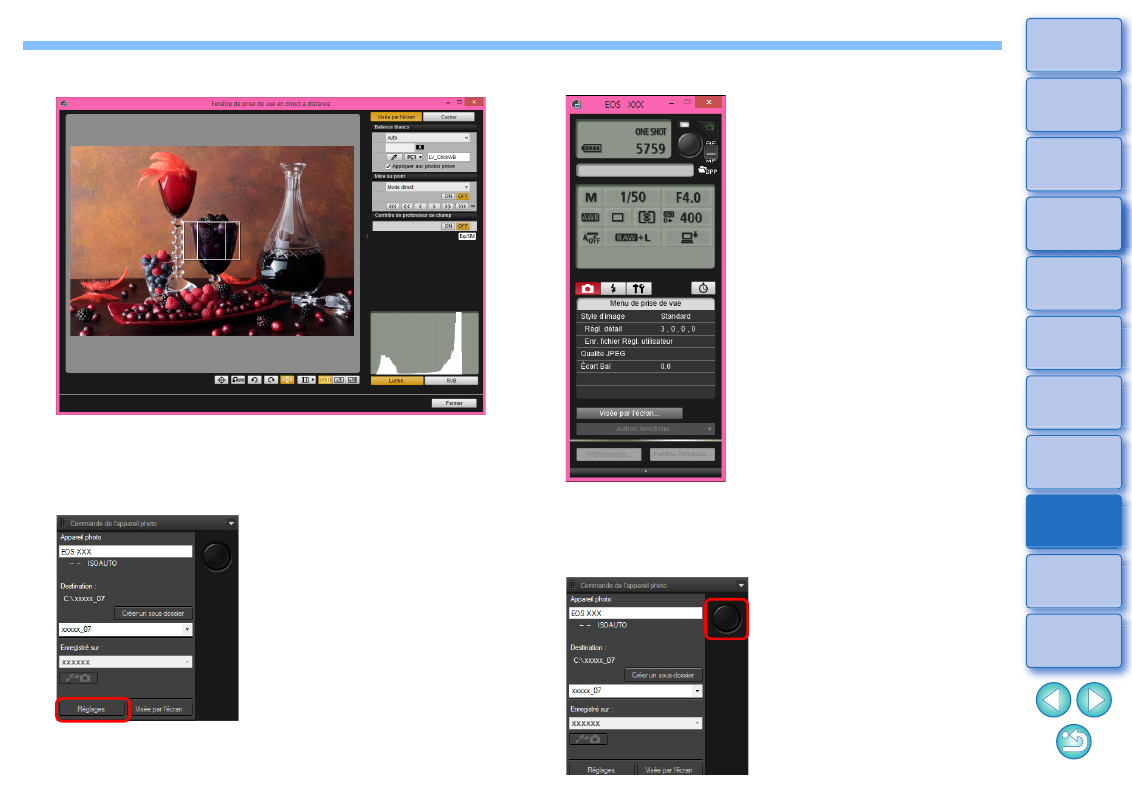Click the Réglages button in the left camera panel

[x=92, y=709]
